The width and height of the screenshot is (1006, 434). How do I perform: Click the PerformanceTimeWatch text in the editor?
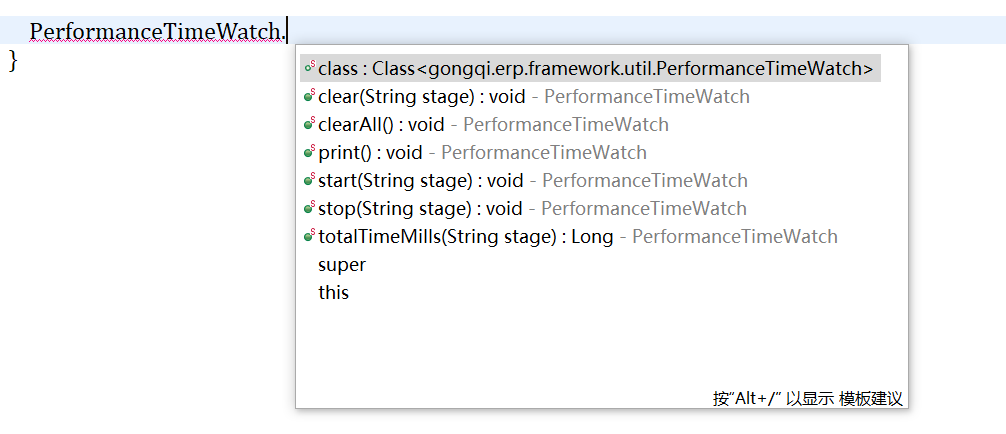point(156,31)
